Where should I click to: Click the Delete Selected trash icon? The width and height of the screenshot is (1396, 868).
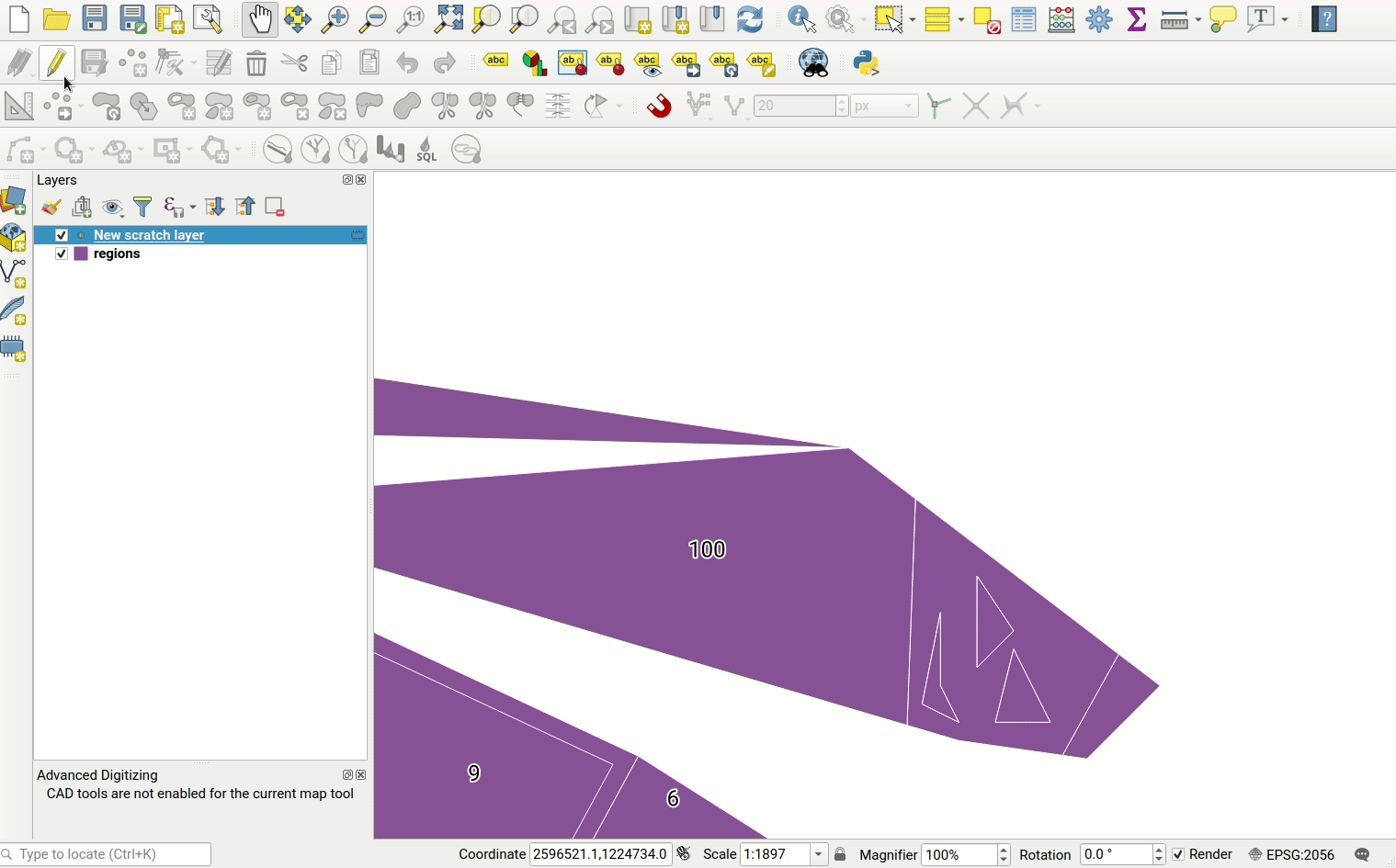[x=256, y=63]
